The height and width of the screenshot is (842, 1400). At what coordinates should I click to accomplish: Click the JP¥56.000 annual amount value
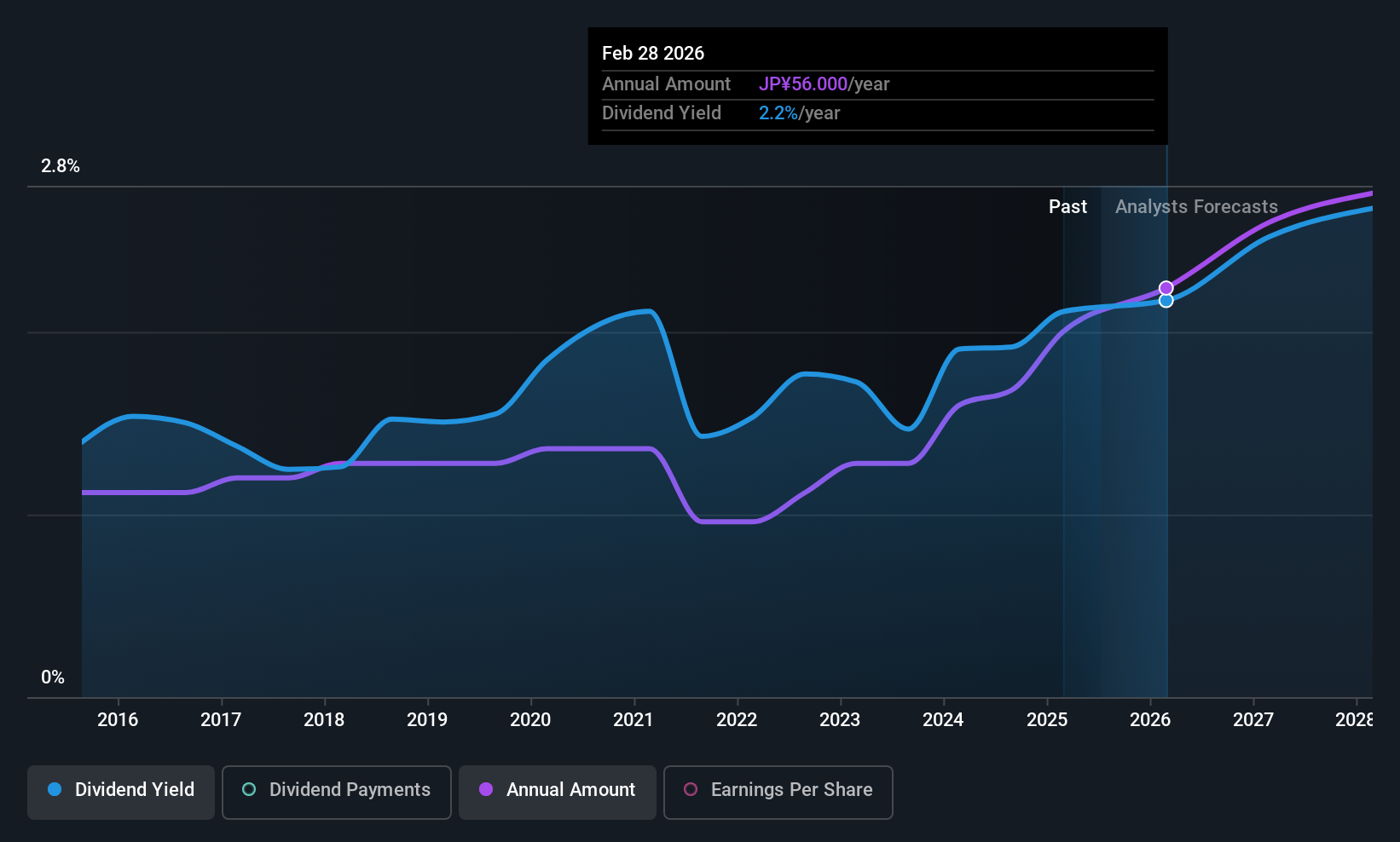tap(803, 84)
